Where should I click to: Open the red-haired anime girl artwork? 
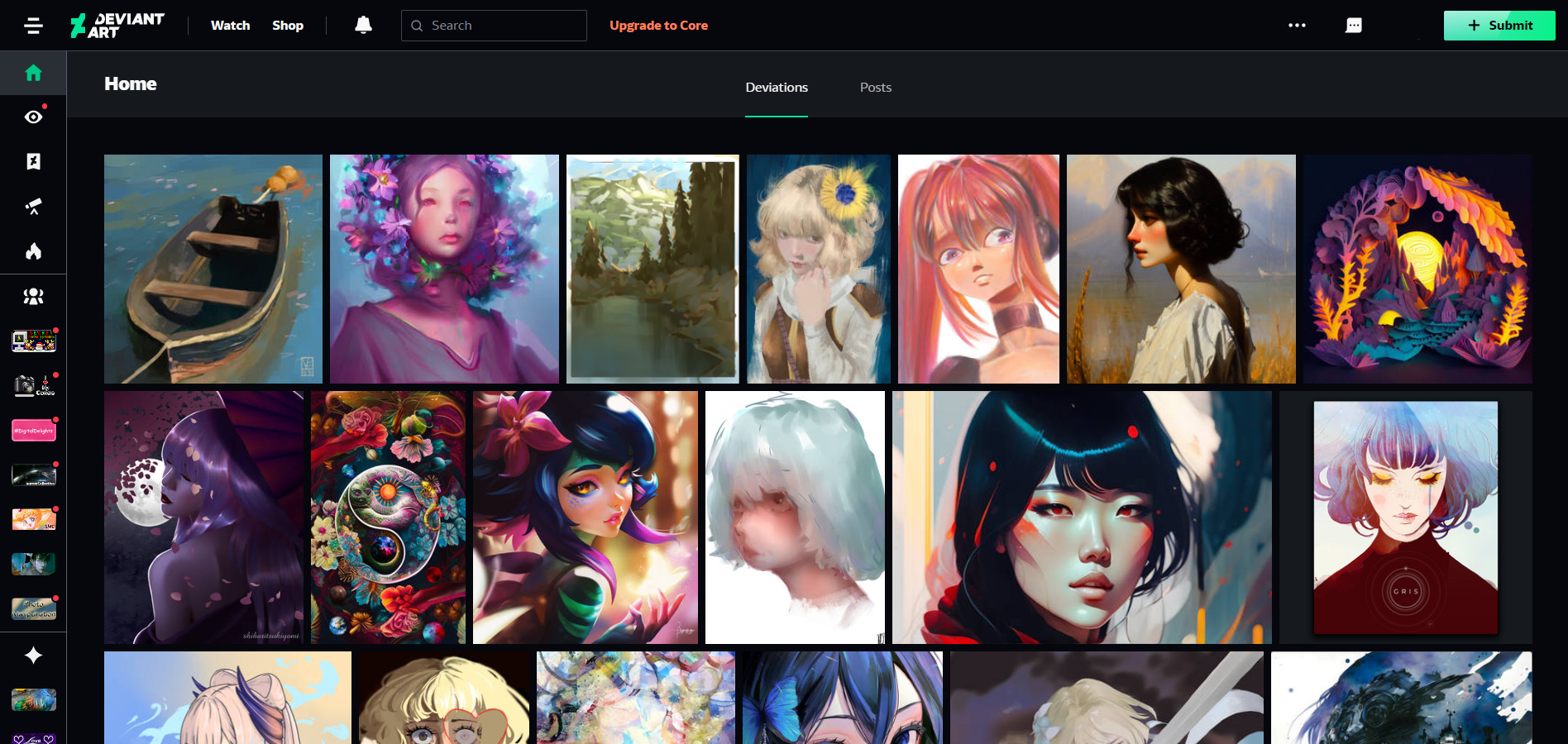978,269
